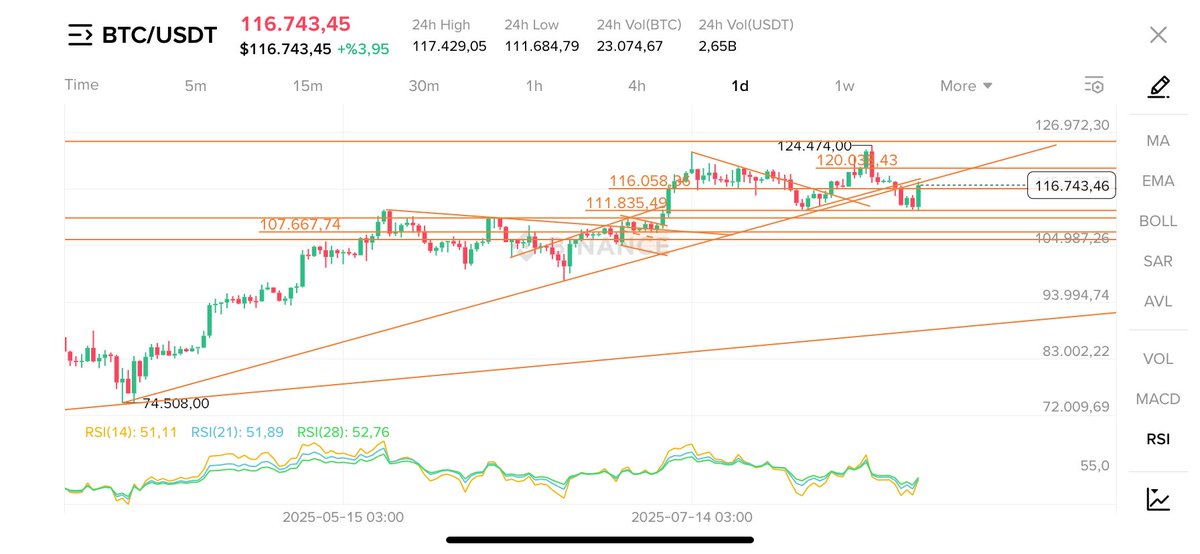1200x554 pixels.
Task: Toggle the MACD sub-indicator
Action: pyautogui.click(x=1158, y=399)
